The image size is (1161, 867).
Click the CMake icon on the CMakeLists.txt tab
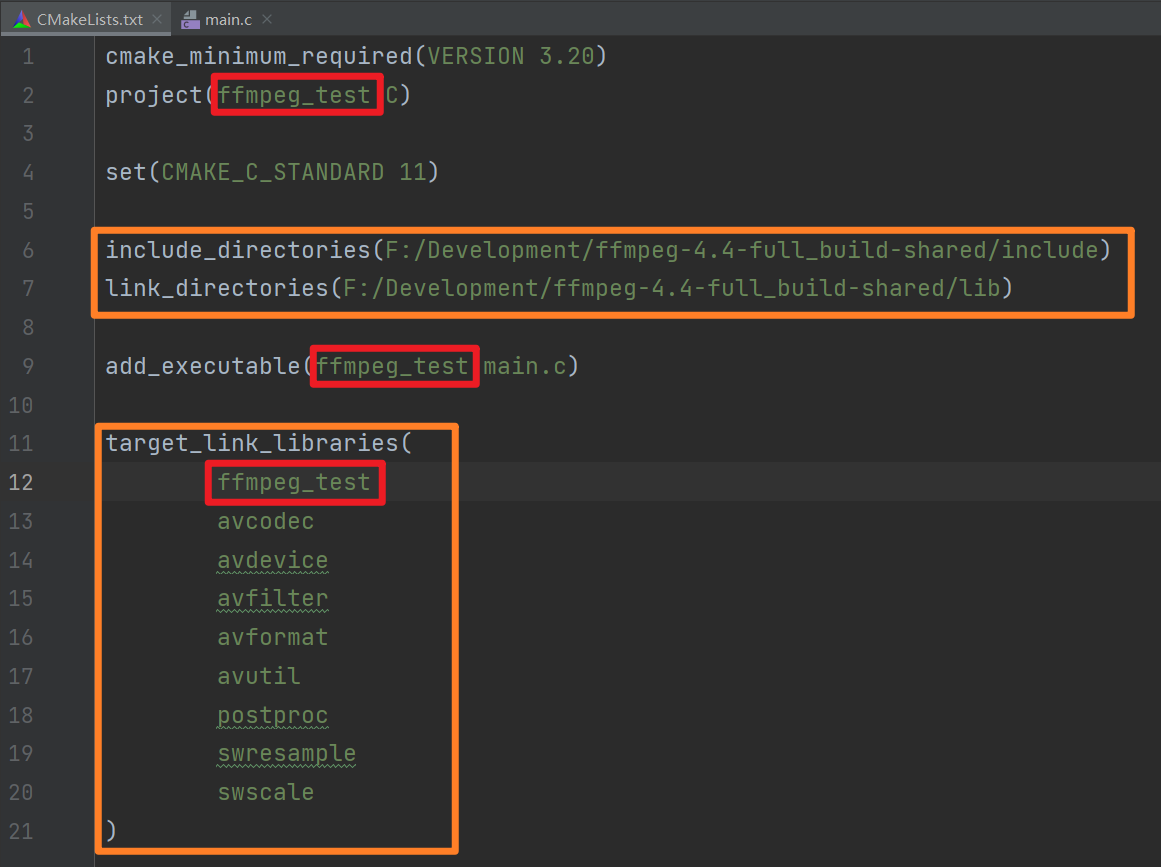(x=20, y=18)
